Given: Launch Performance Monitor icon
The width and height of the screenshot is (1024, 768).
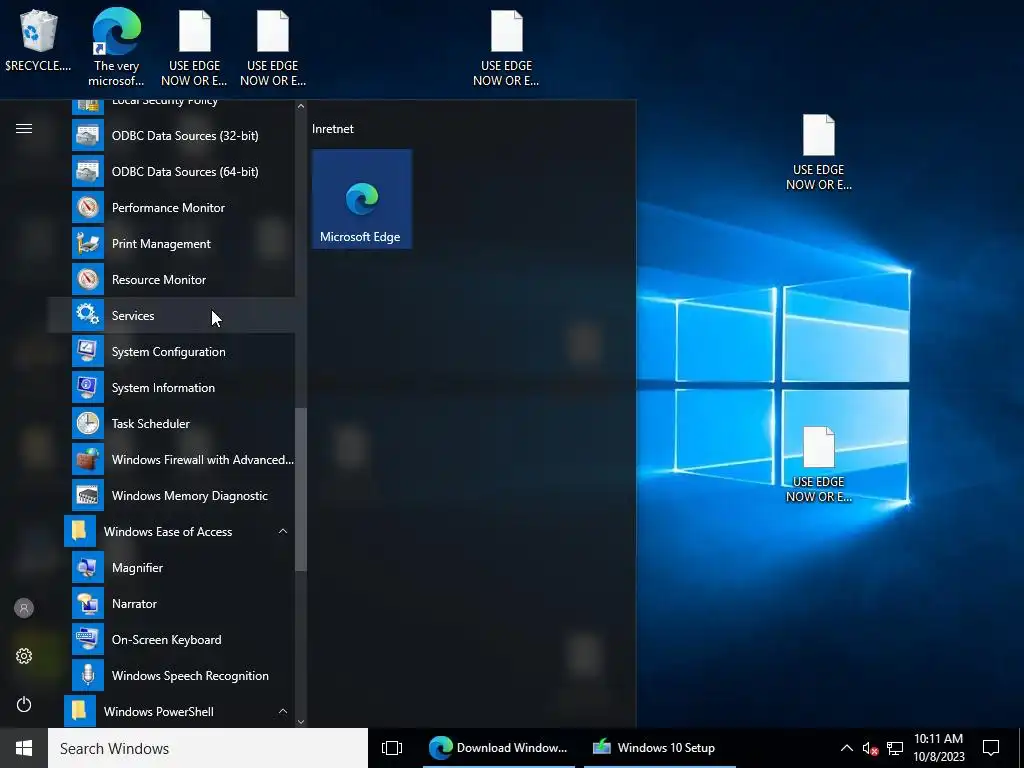Looking at the screenshot, I should pyautogui.click(x=88, y=208).
